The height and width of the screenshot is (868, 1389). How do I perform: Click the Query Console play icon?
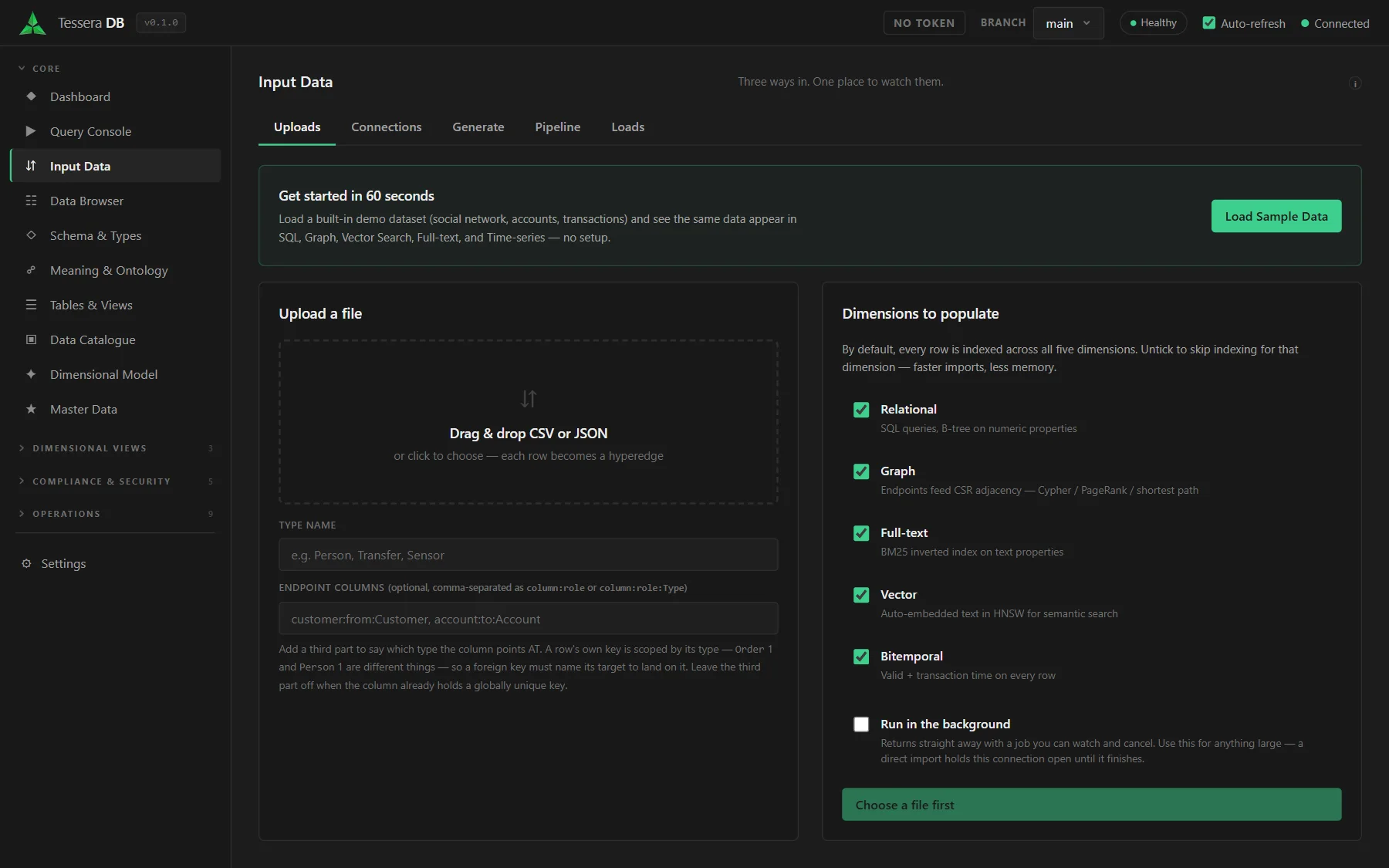[31, 131]
